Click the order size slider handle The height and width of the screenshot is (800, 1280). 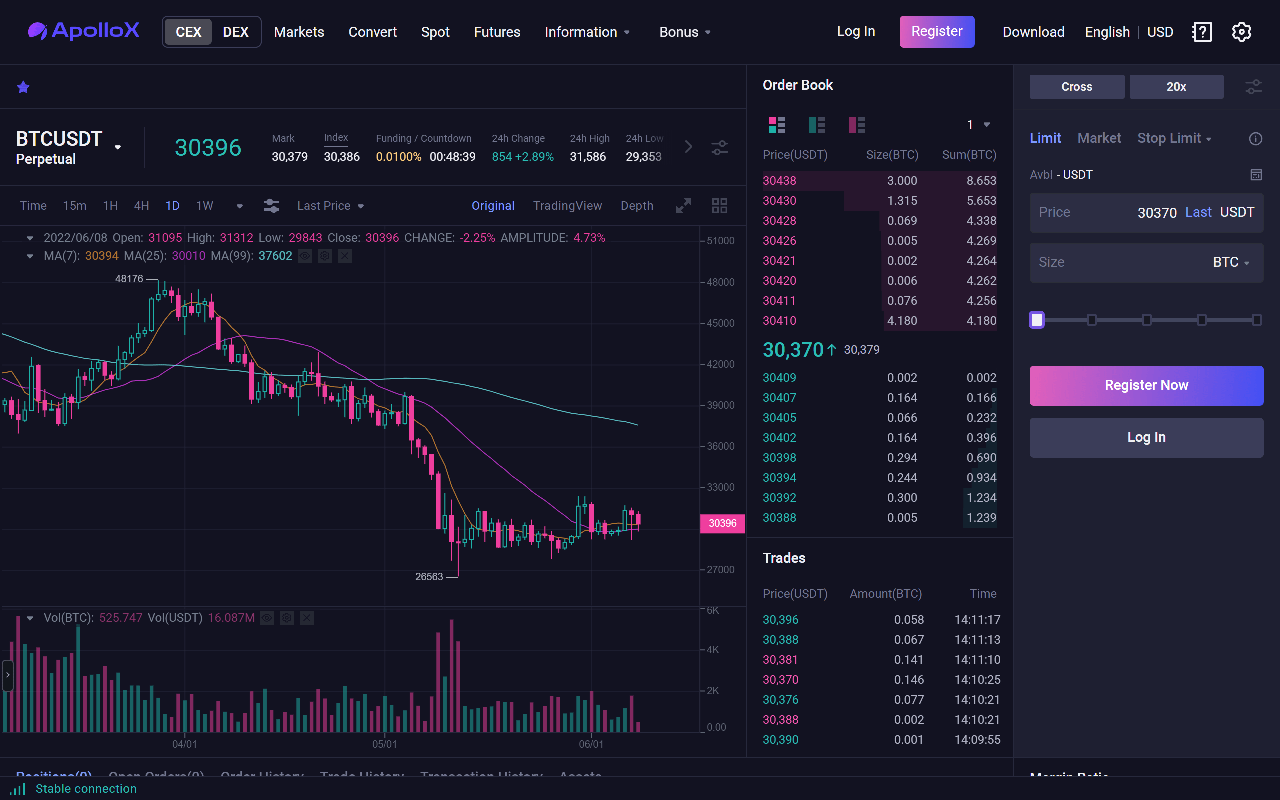pos(1037,320)
